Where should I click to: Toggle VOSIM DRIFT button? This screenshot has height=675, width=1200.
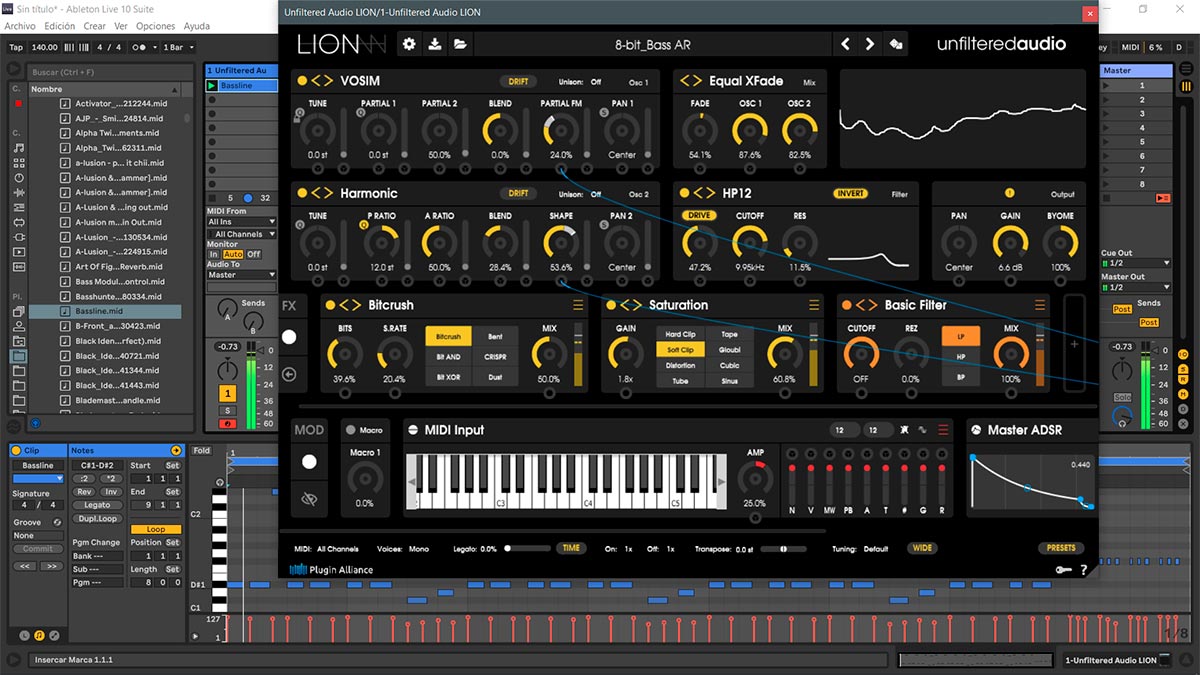(518, 82)
